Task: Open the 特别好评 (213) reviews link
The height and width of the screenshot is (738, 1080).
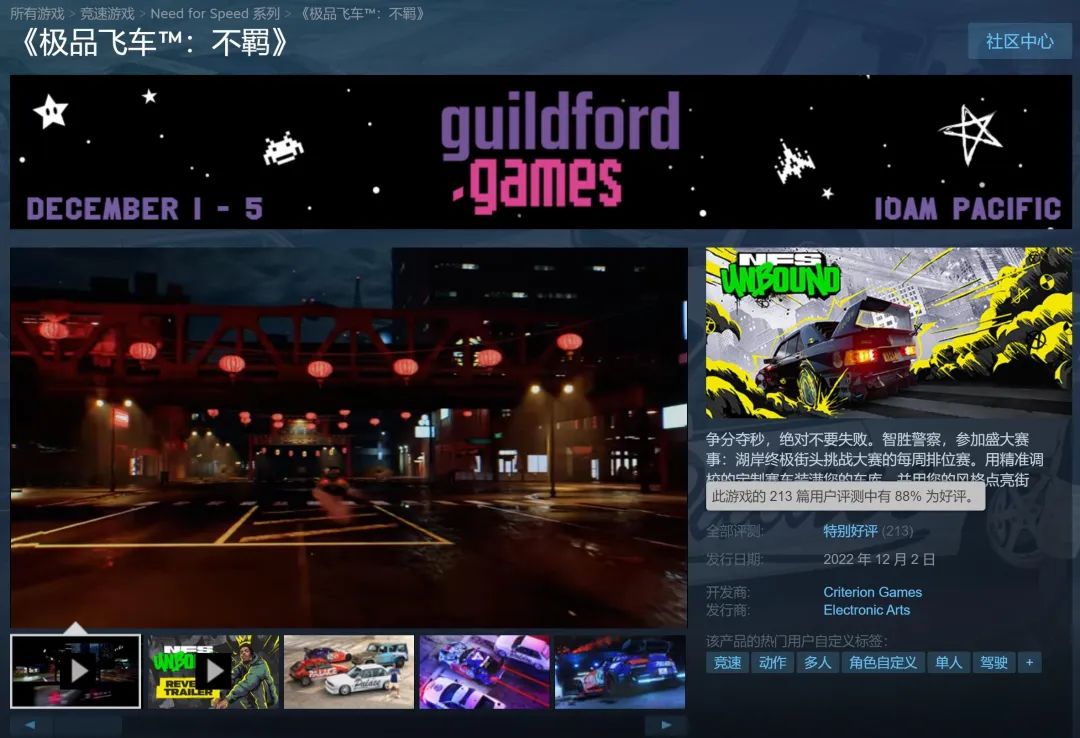Action: pos(849,531)
